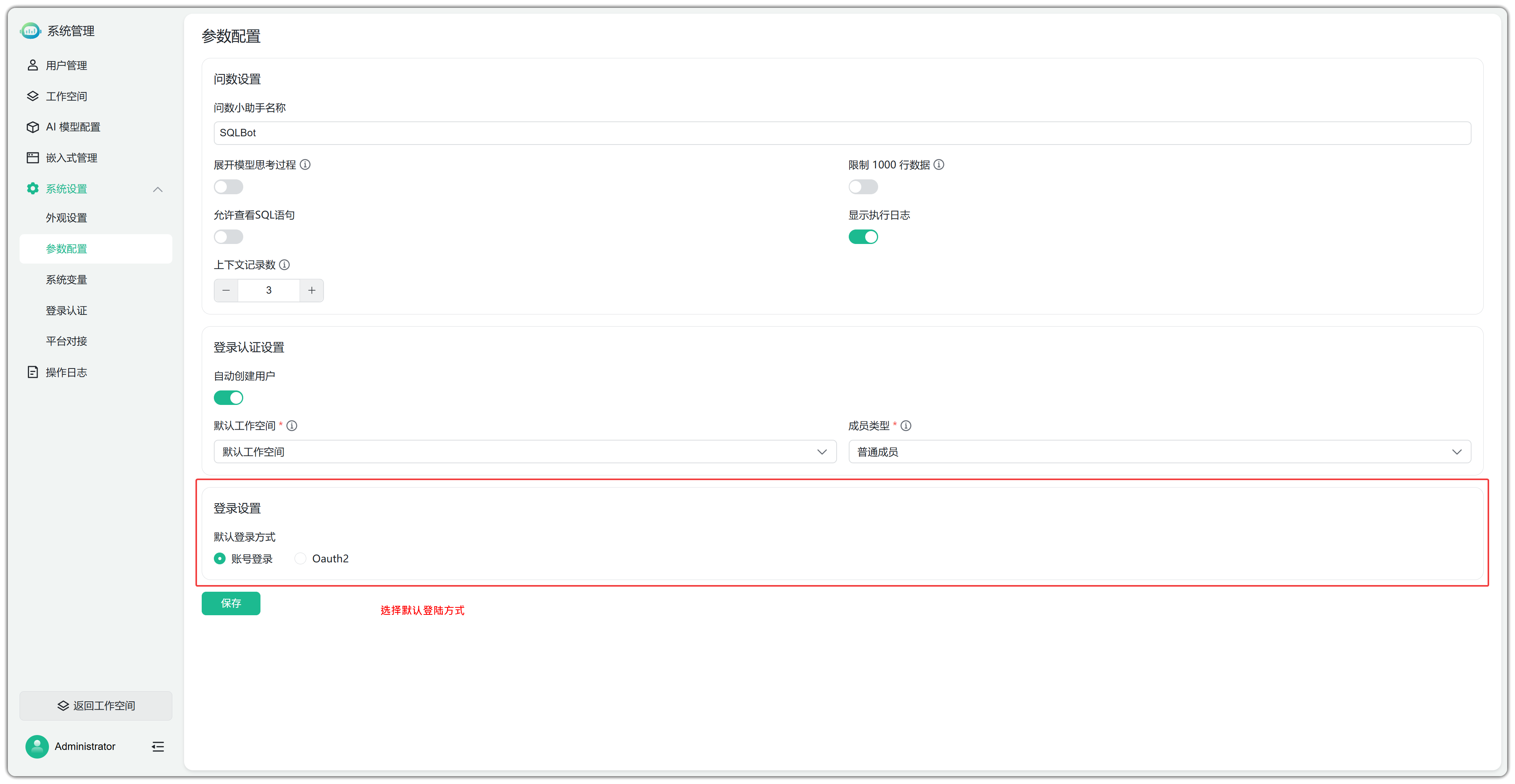The image size is (1515, 784).
Task: Click info icon beside 默认工作空间 label
Action: click(x=292, y=426)
